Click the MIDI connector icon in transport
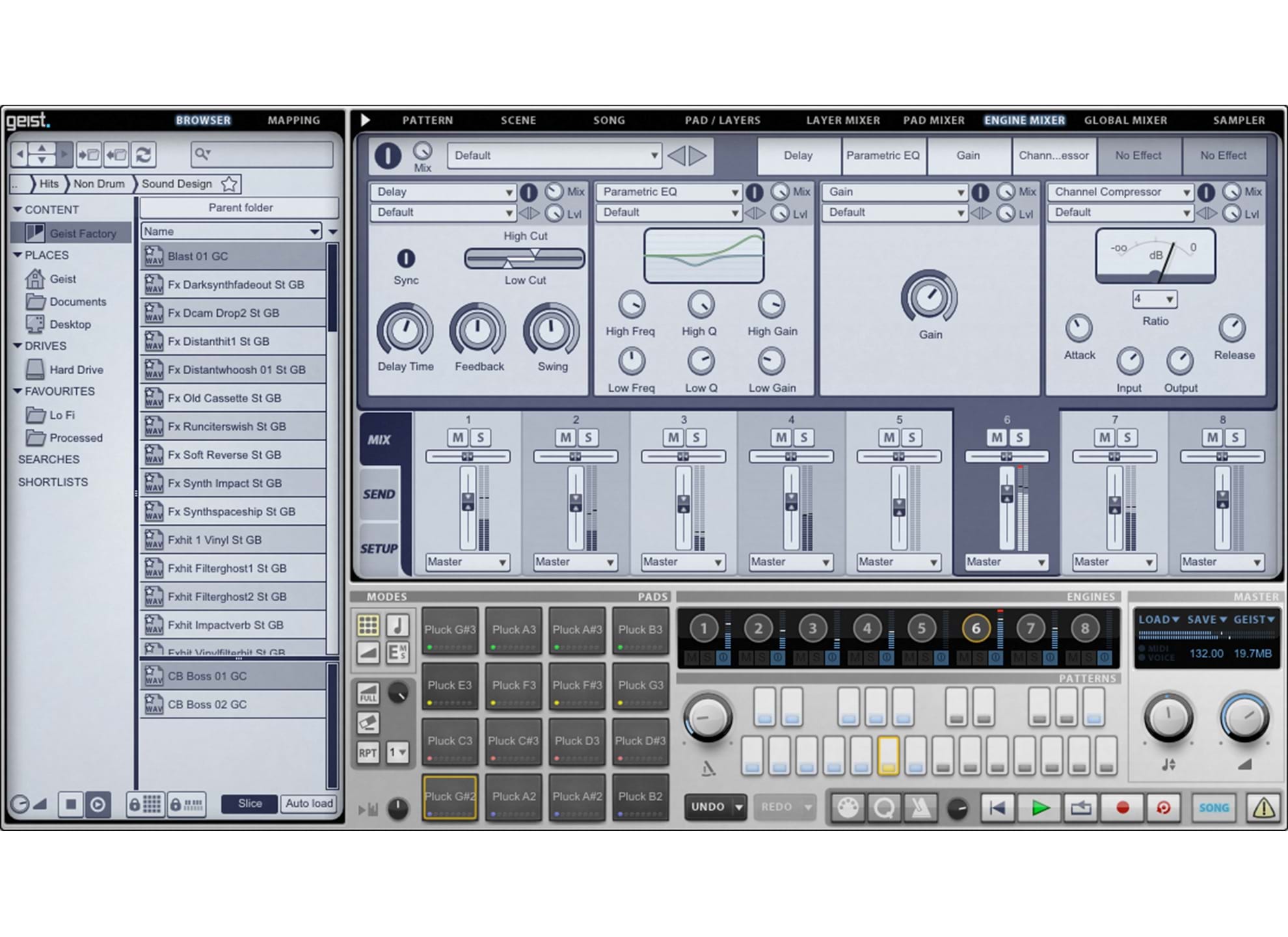The width and height of the screenshot is (1288, 937). click(x=848, y=808)
